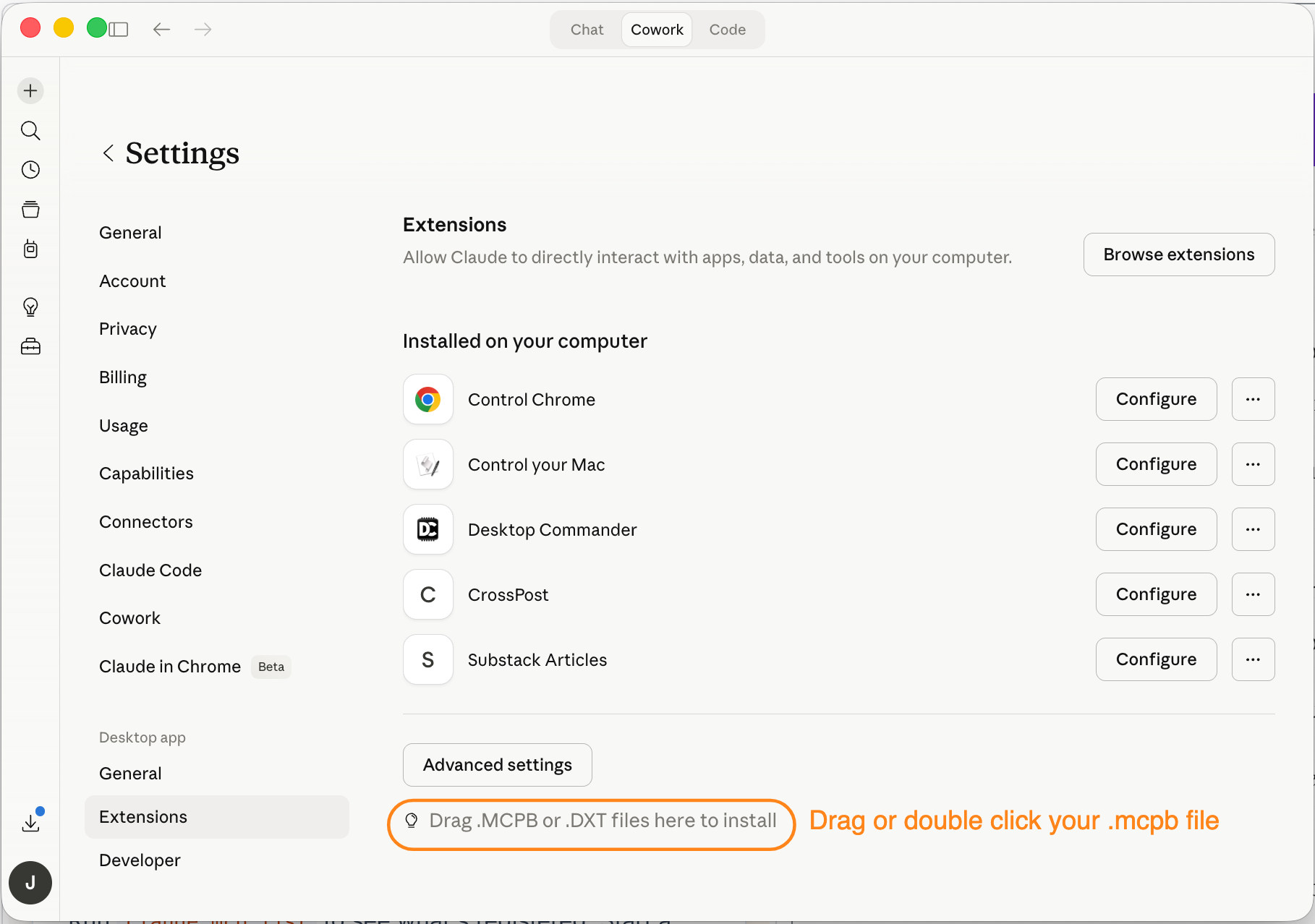The width and height of the screenshot is (1315, 924).
Task: Click Browse extensions button
Action: pos(1179,254)
